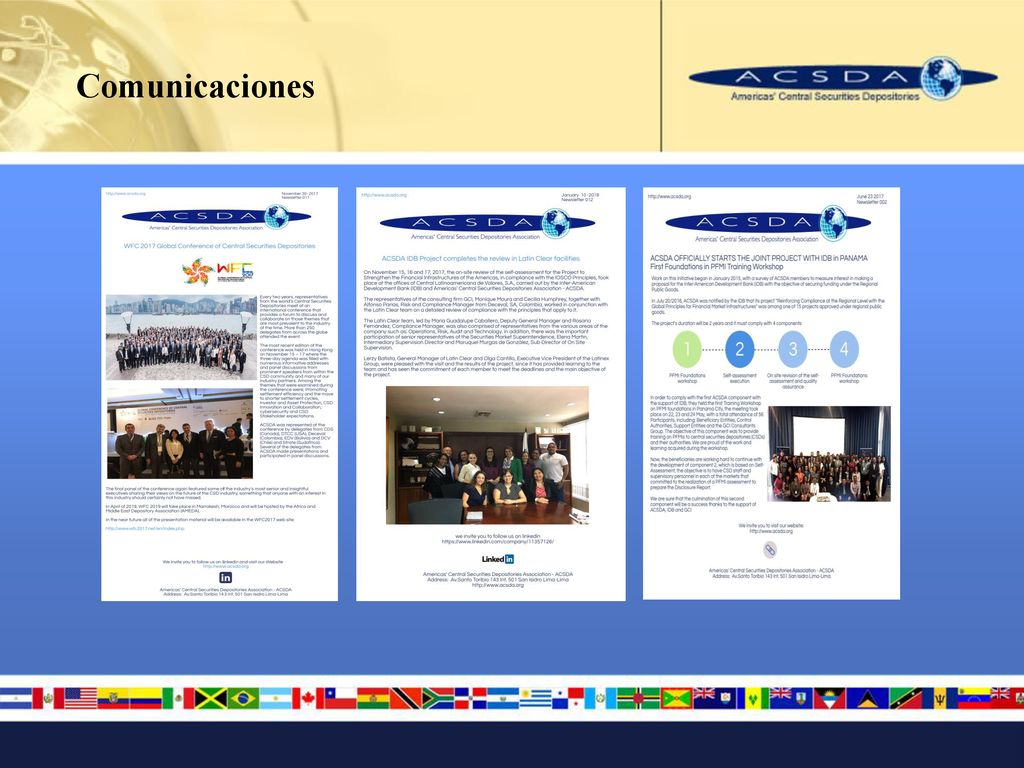Image resolution: width=1024 pixels, height=768 pixels.
Task: Click the Ecuador flag
Action: 113,698
